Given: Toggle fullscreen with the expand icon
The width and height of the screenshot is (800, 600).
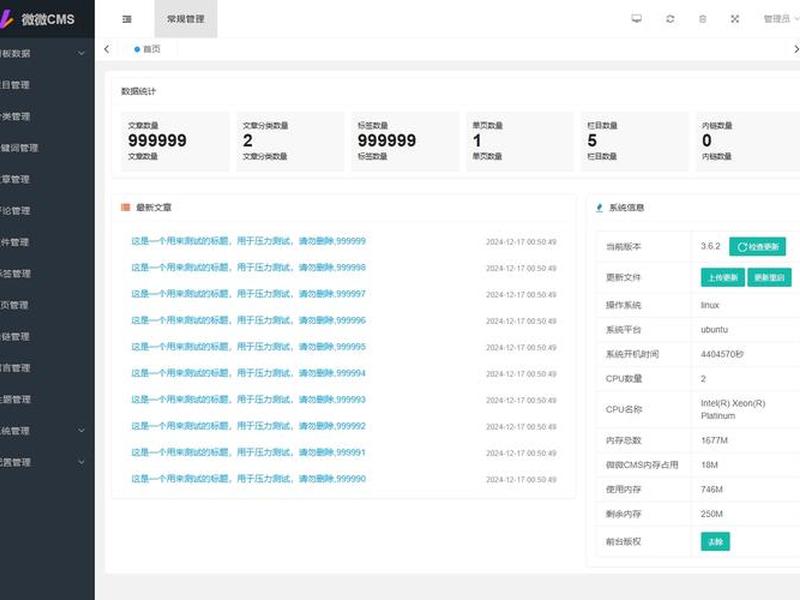Looking at the screenshot, I should 735,19.
